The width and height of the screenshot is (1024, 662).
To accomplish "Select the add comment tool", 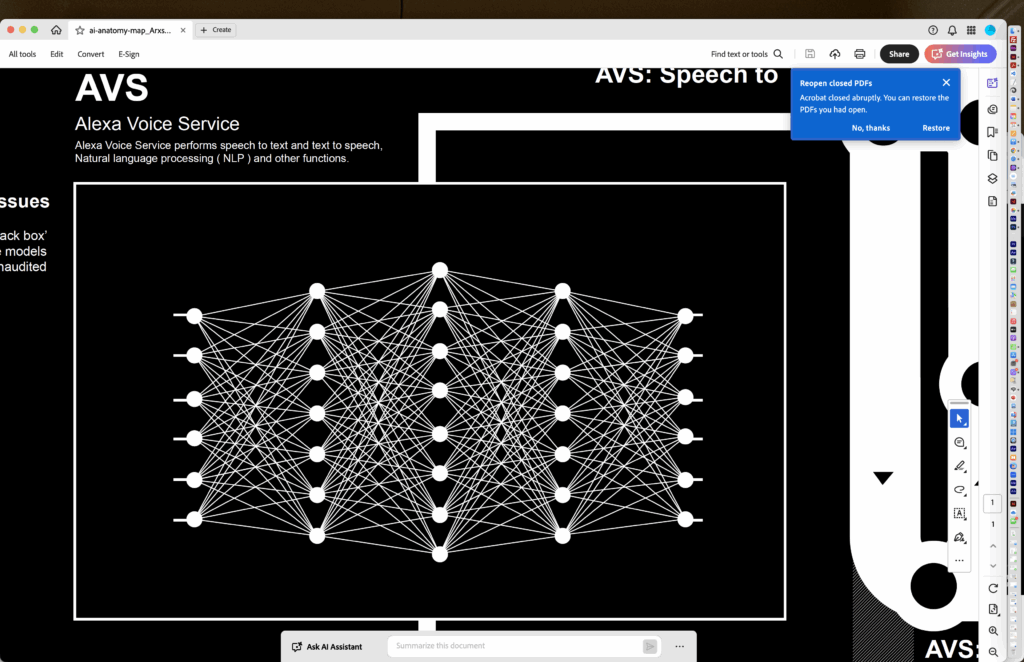I will point(959,443).
